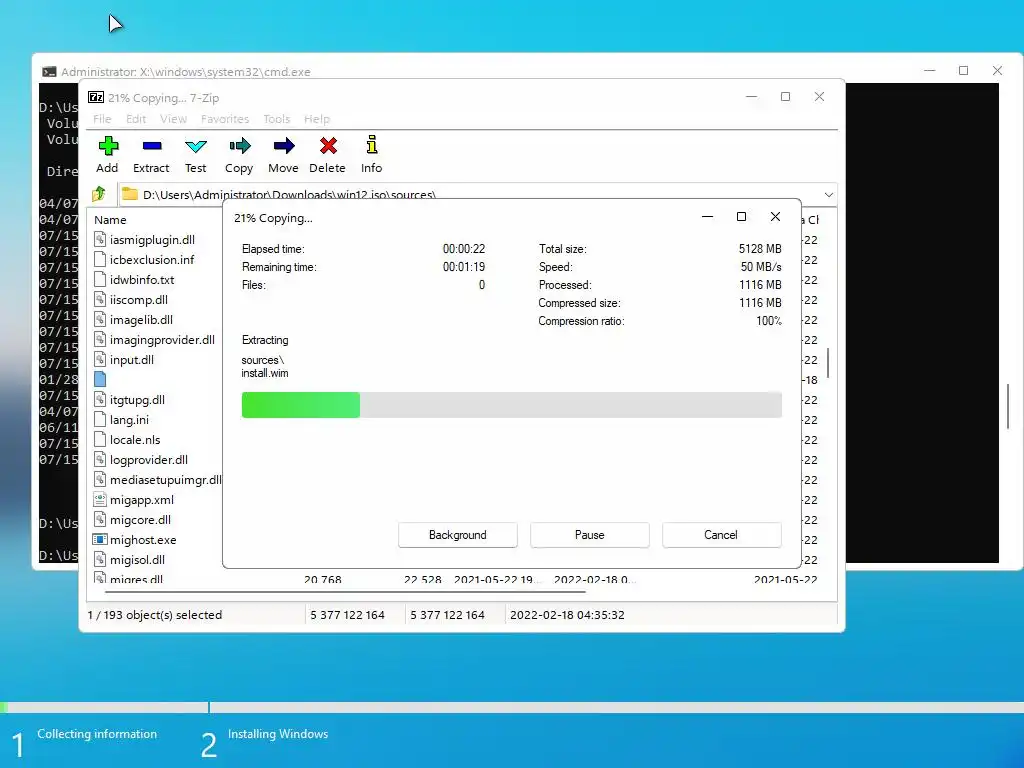Select the mighost.exe file icon

100,539
